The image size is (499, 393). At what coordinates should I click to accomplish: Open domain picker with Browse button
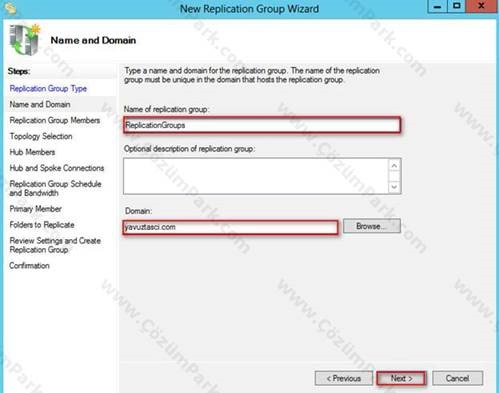click(372, 226)
